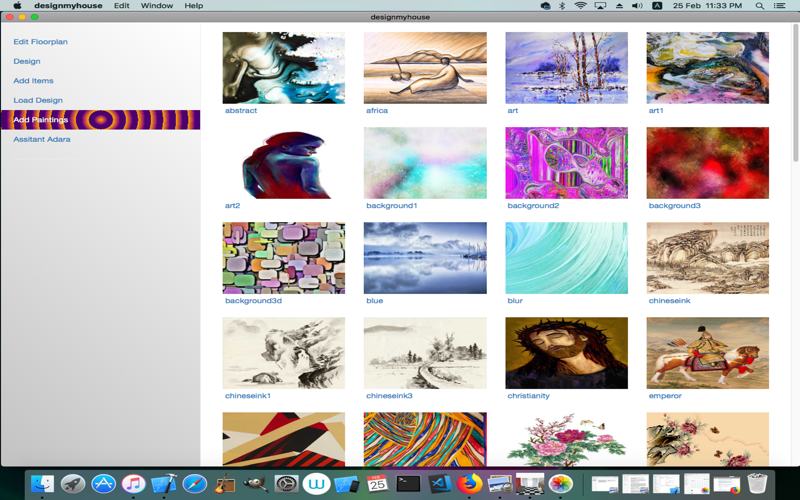The image size is (800, 500).
Task: Pick the christianity painting thumbnail
Action: tap(566, 353)
